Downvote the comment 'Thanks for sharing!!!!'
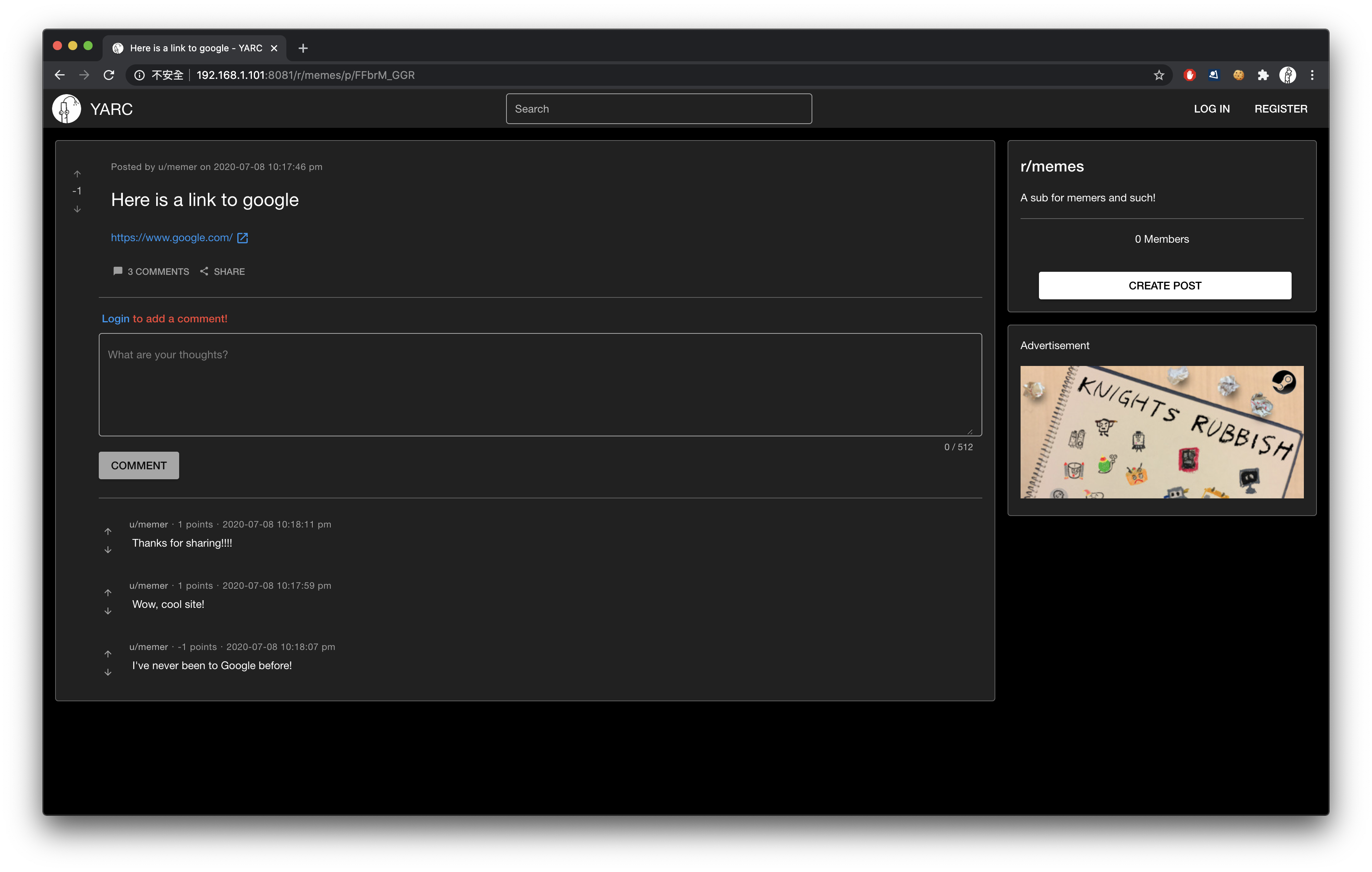Image resolution: width=1372 pixels, height=872 pixels. click(x=108, y=550)
